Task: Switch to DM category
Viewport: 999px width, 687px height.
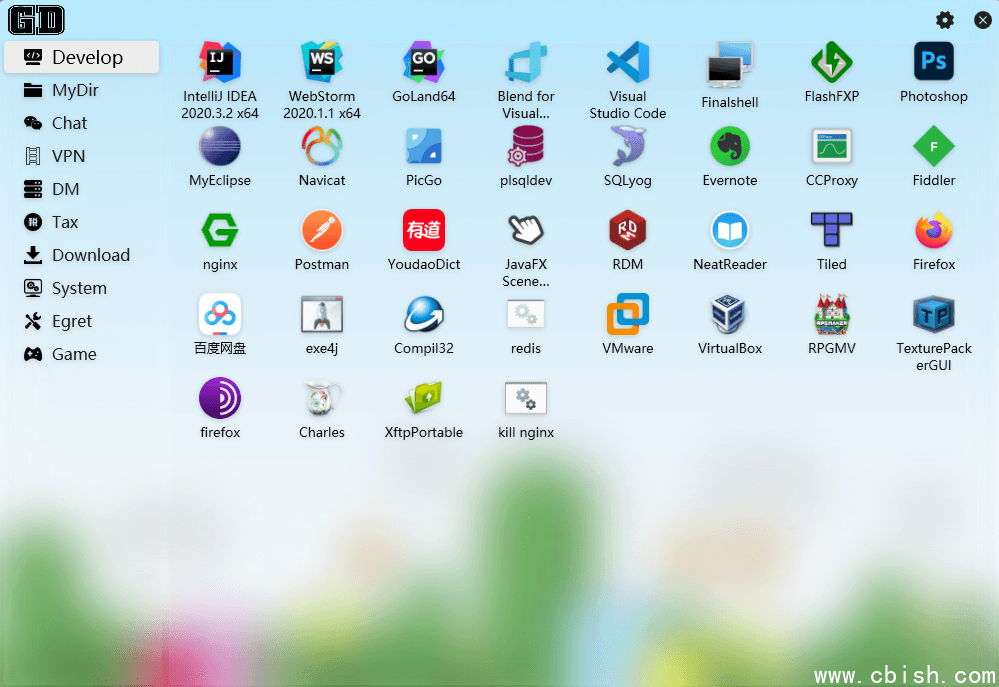Action: pos(82,189)
